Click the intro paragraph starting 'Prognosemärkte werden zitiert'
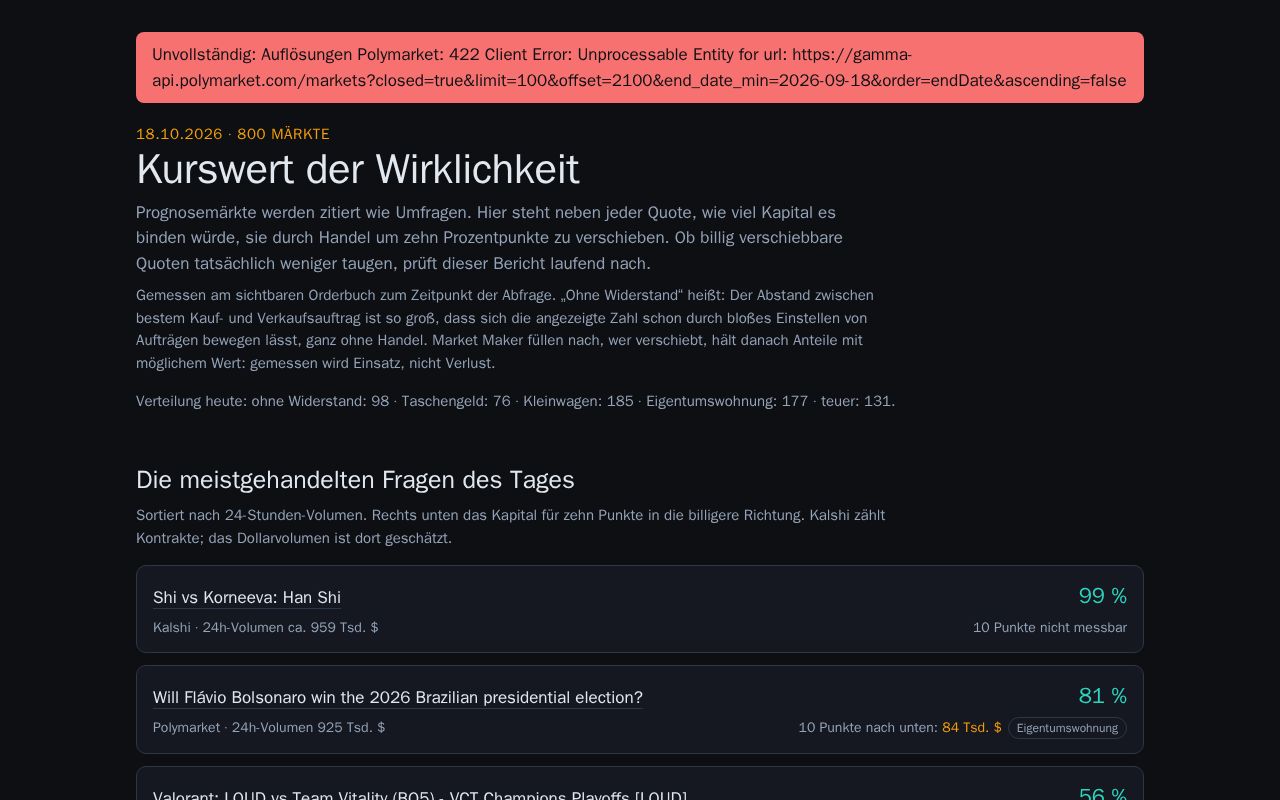Viewport: 1280px width, 800px height. coord(490,238)
